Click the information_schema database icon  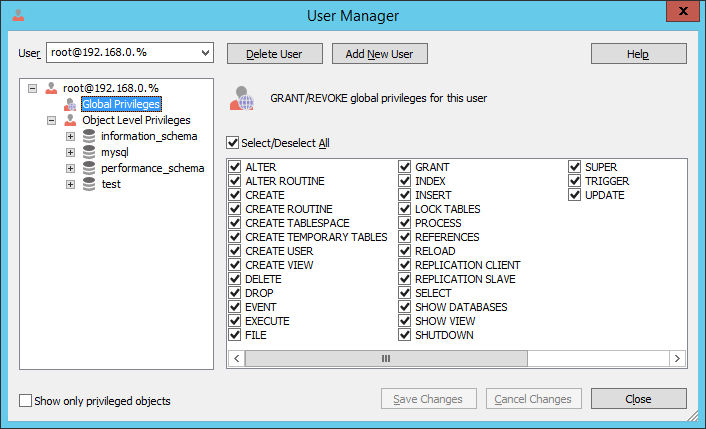[x=89, y=136]
